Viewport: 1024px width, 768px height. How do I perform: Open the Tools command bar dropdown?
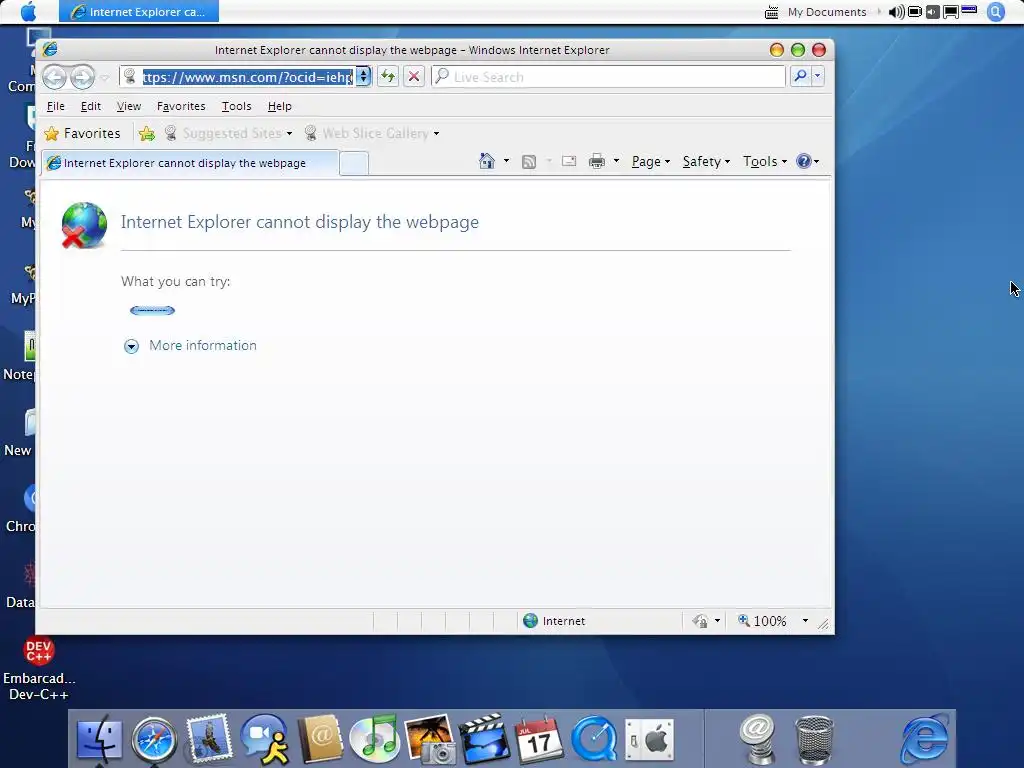(765, 161)
